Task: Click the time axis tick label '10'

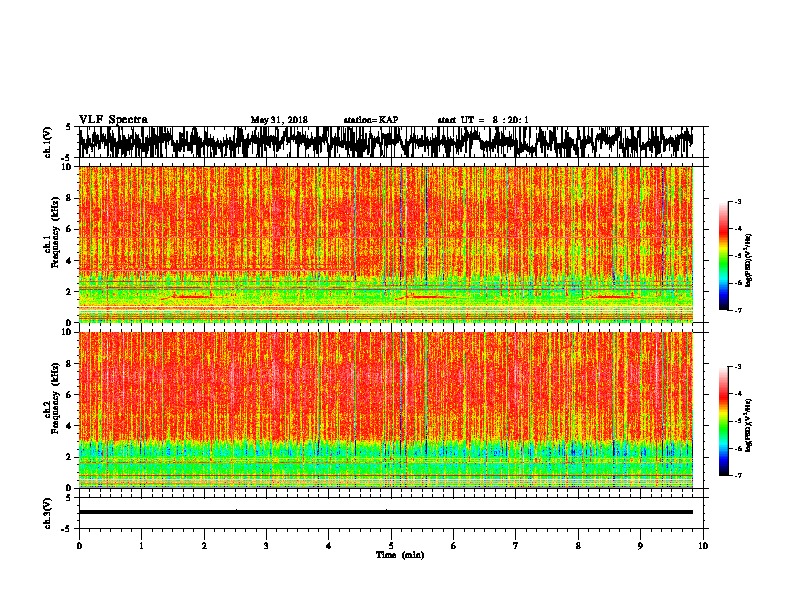Action: pos(703,546)
